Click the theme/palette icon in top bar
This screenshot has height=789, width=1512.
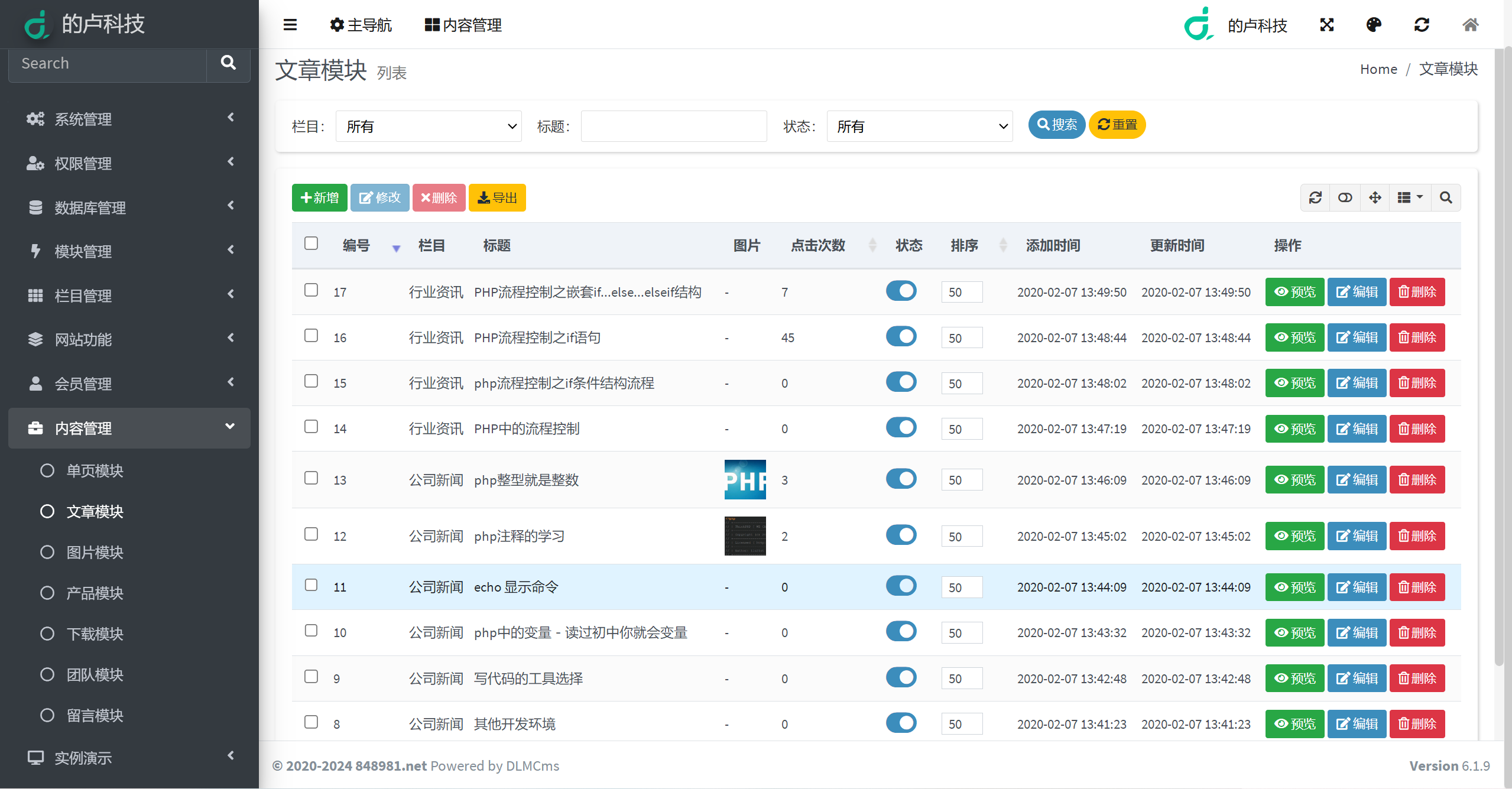click(x=1374, y=25)
